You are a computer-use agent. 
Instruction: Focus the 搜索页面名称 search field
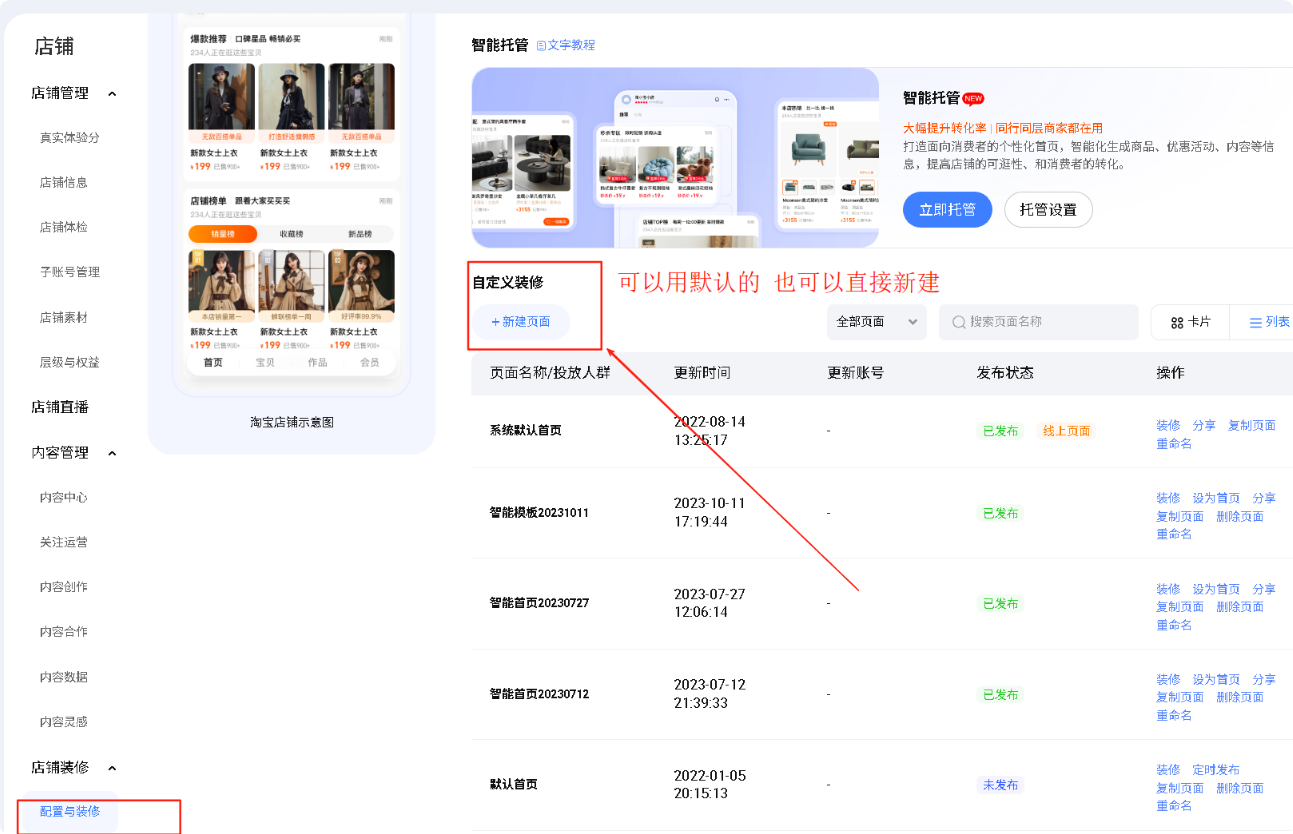(1039, 322)
